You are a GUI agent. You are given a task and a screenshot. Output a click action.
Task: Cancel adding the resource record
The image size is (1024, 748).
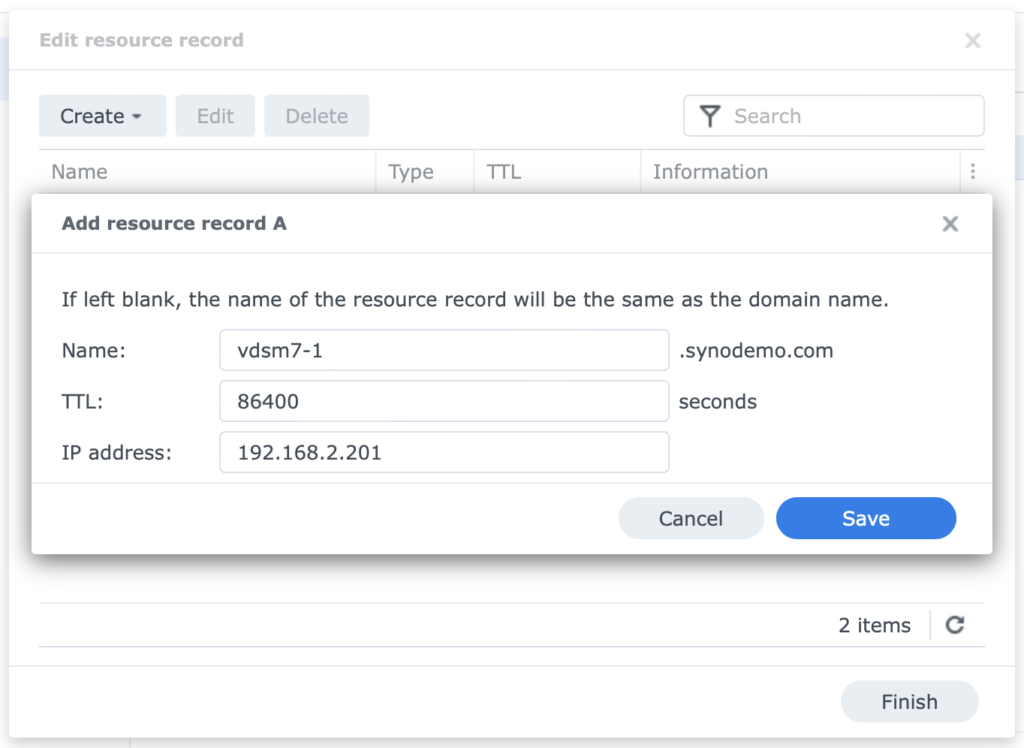click(691, 518)
